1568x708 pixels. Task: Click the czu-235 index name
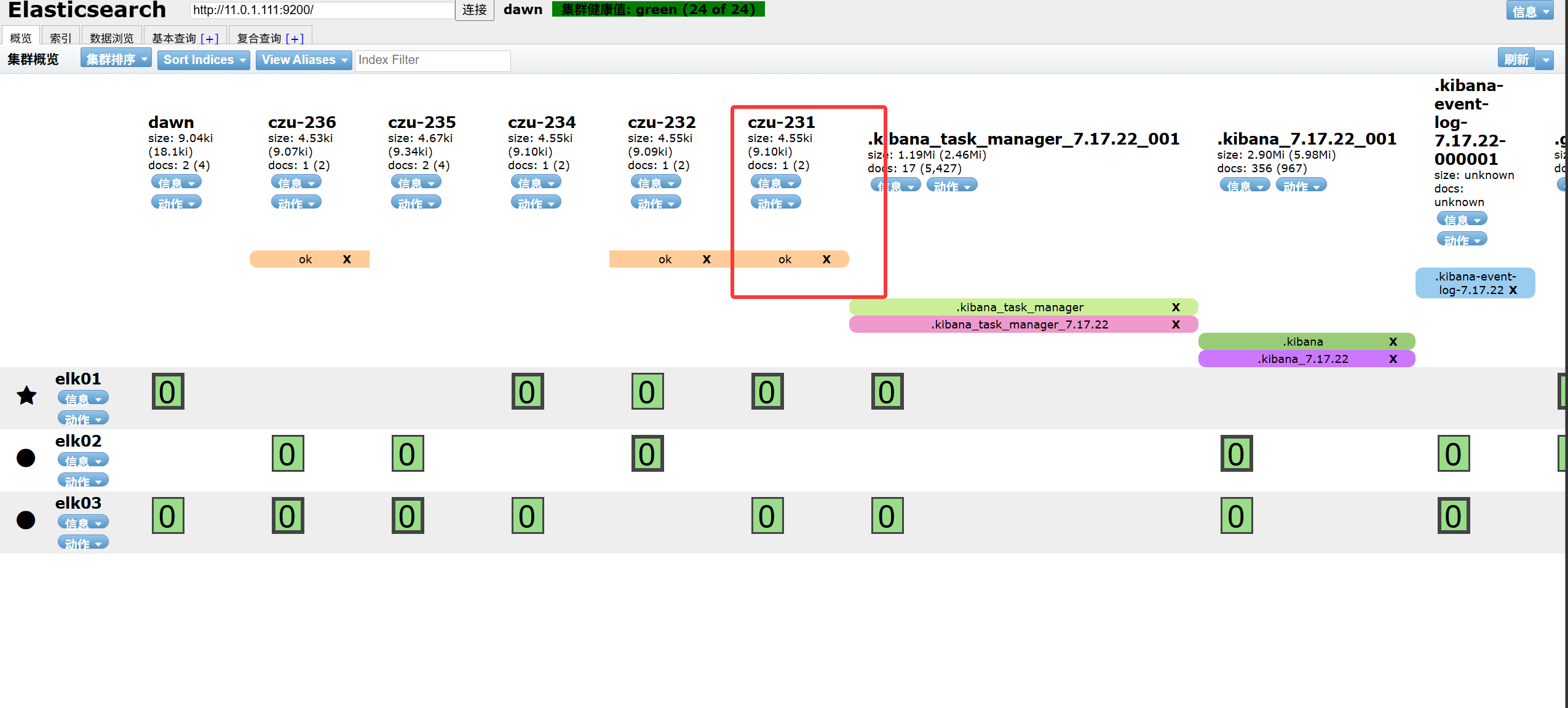(x=422, y=122)
